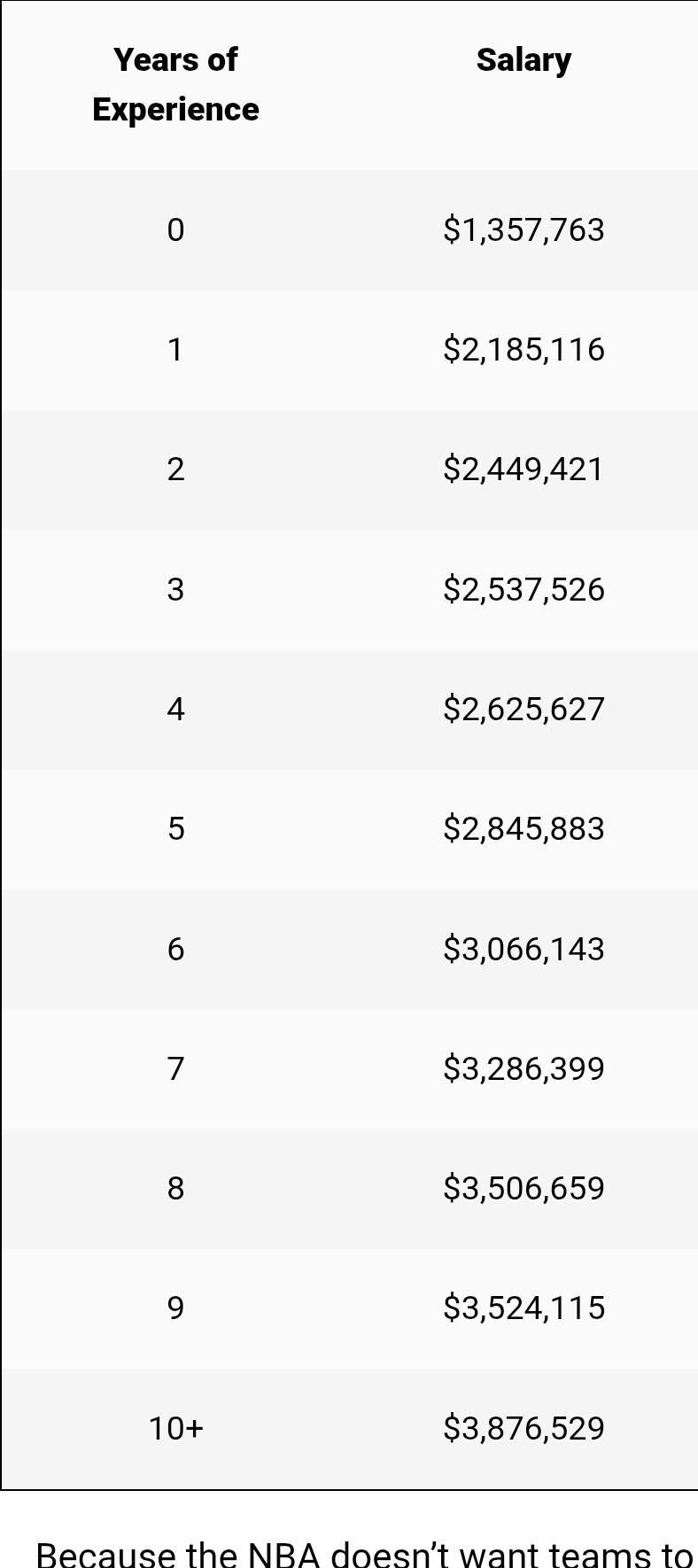Viewport: 698px width, 1568px height.
Task: Select the $3,506,659 salary cell
Action: pos(523,1189)
